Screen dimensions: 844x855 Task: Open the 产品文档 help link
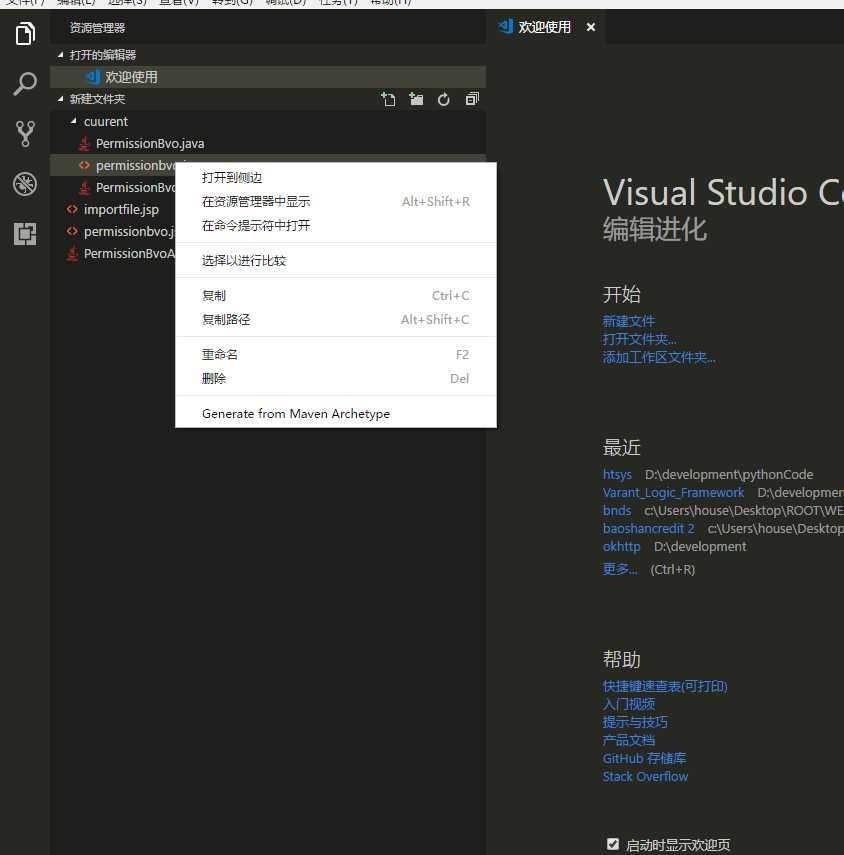pyautogui.click(x=629, y=740)
